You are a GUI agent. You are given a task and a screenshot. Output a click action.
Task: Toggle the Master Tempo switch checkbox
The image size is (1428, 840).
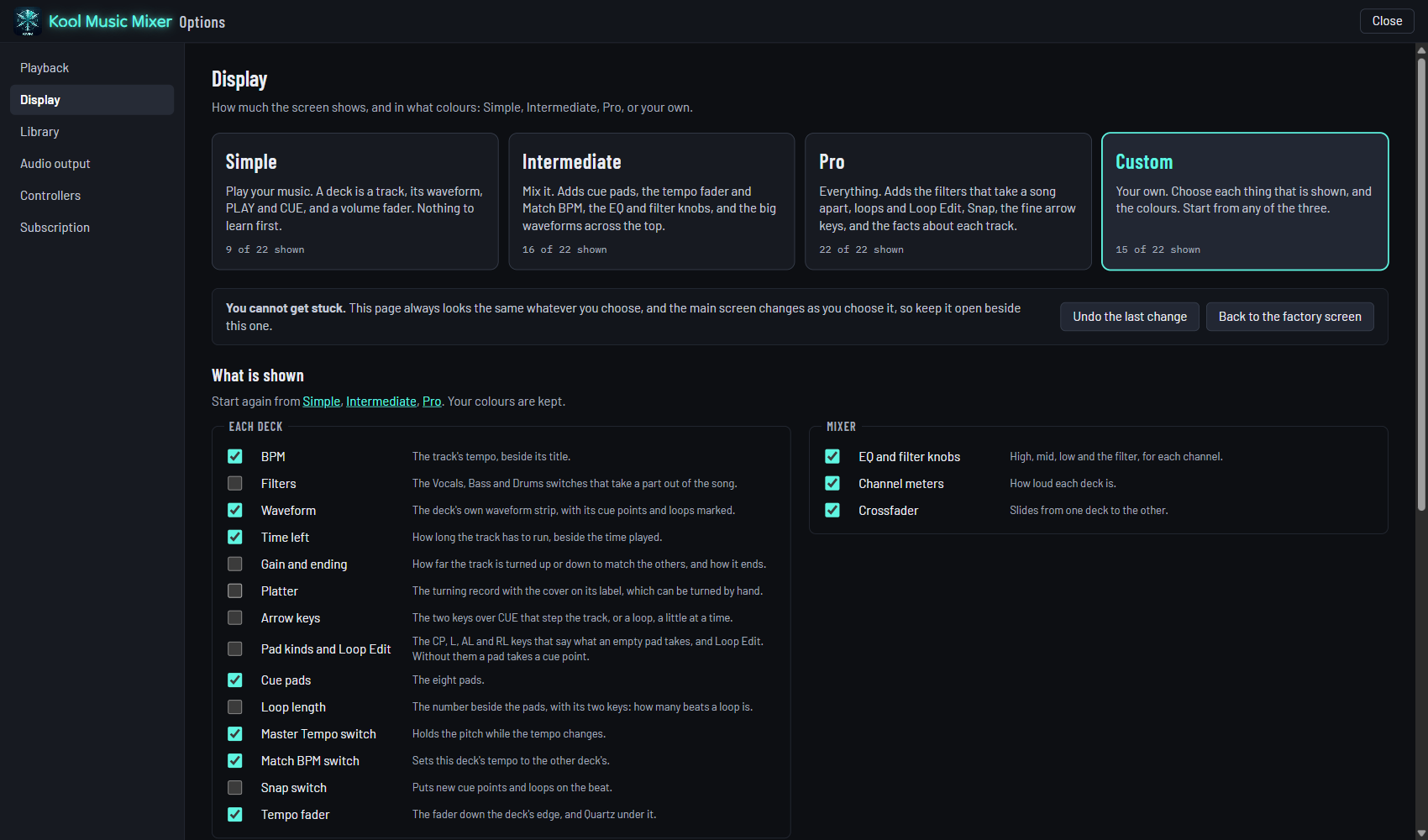235,734
